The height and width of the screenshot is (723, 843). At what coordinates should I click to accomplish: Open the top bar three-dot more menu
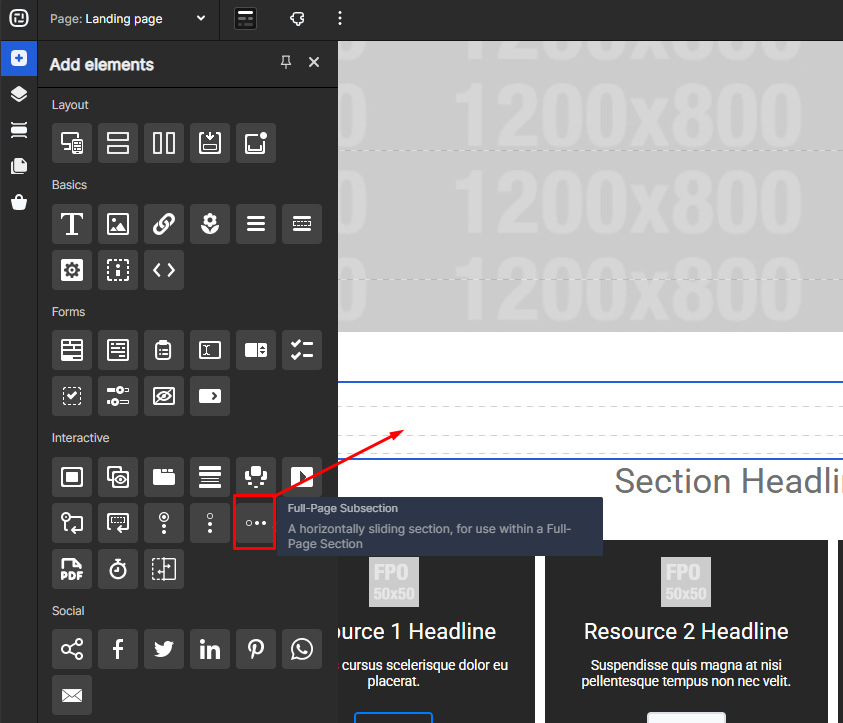tap(339, 19)
